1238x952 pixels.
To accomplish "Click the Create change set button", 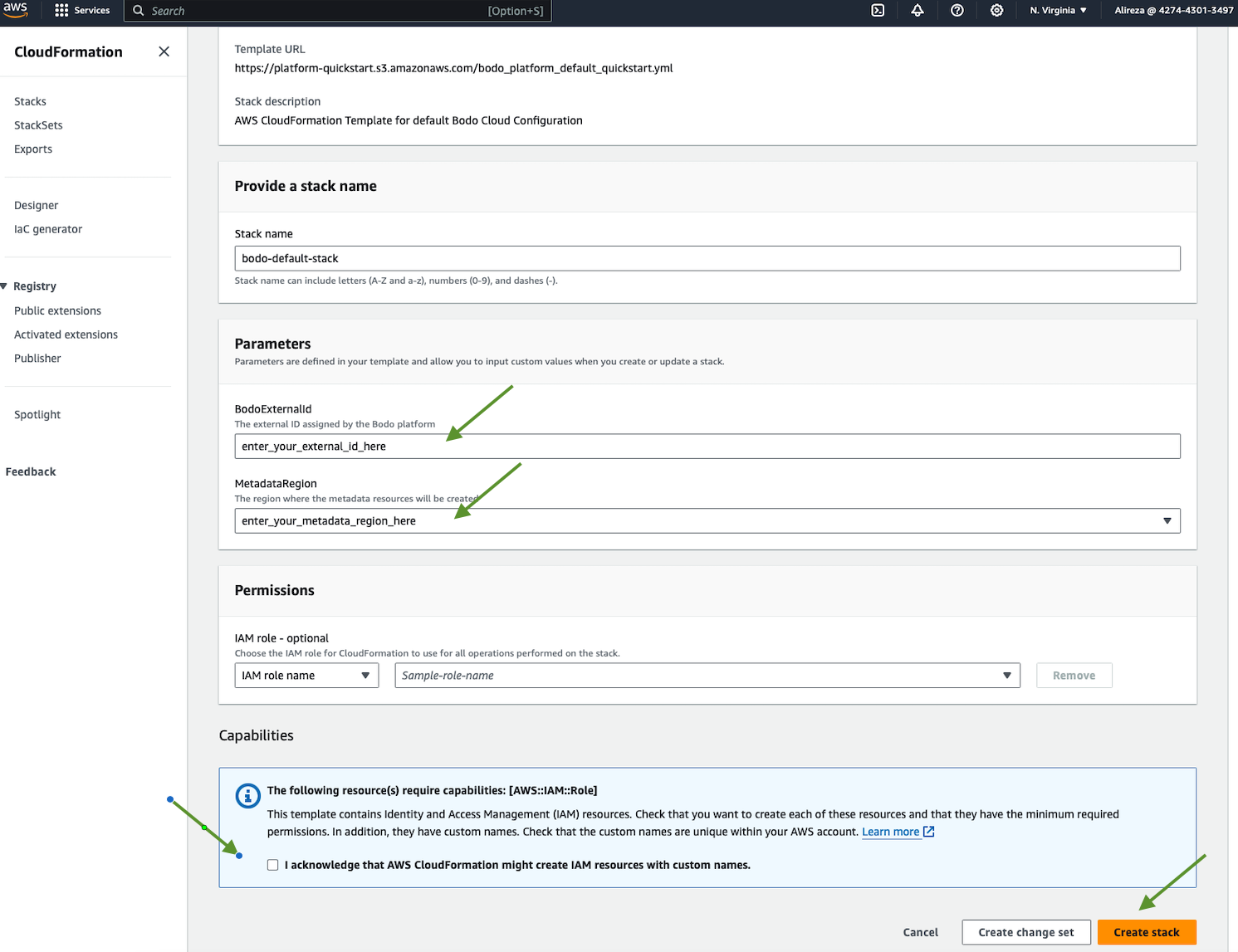I will click(1026, 932).
